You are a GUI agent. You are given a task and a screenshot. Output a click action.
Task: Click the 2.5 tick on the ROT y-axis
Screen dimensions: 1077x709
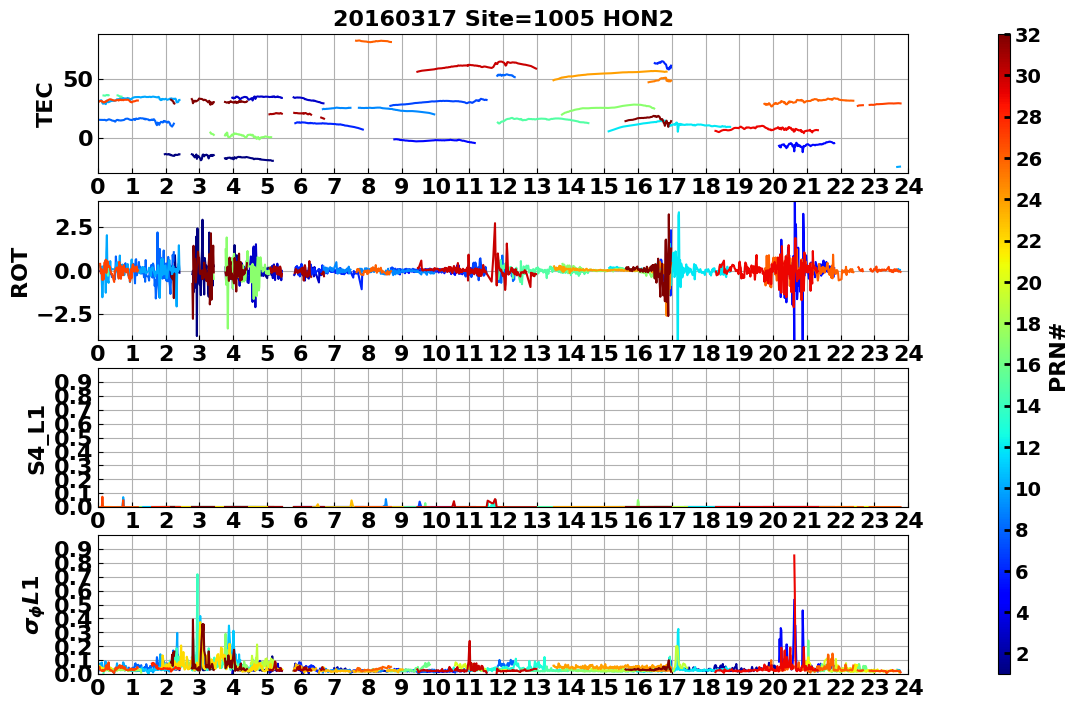point(73,227)
